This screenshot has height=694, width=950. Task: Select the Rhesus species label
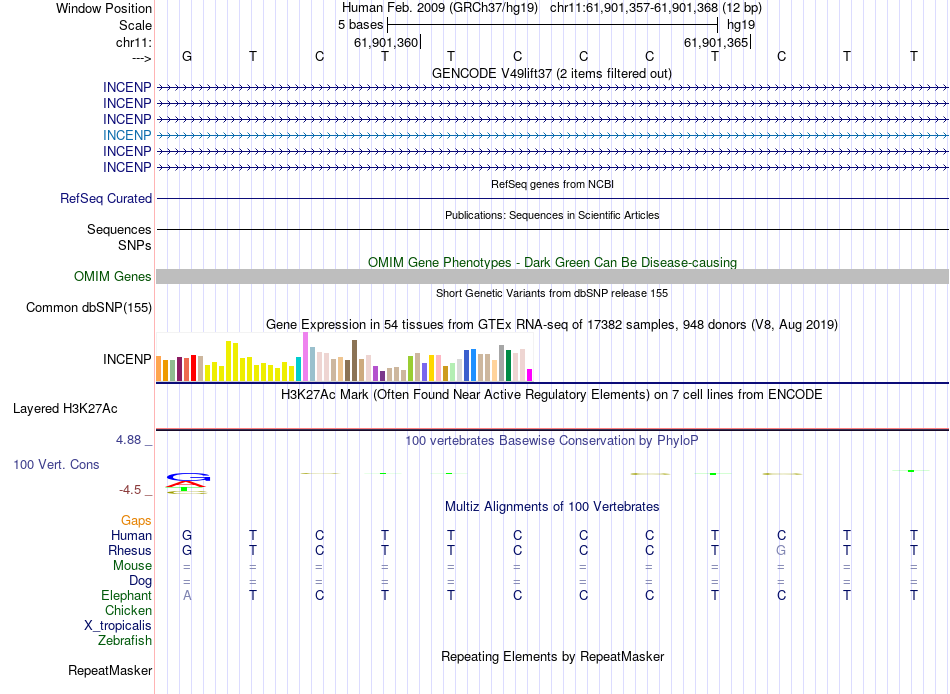[x=130, y=550]
